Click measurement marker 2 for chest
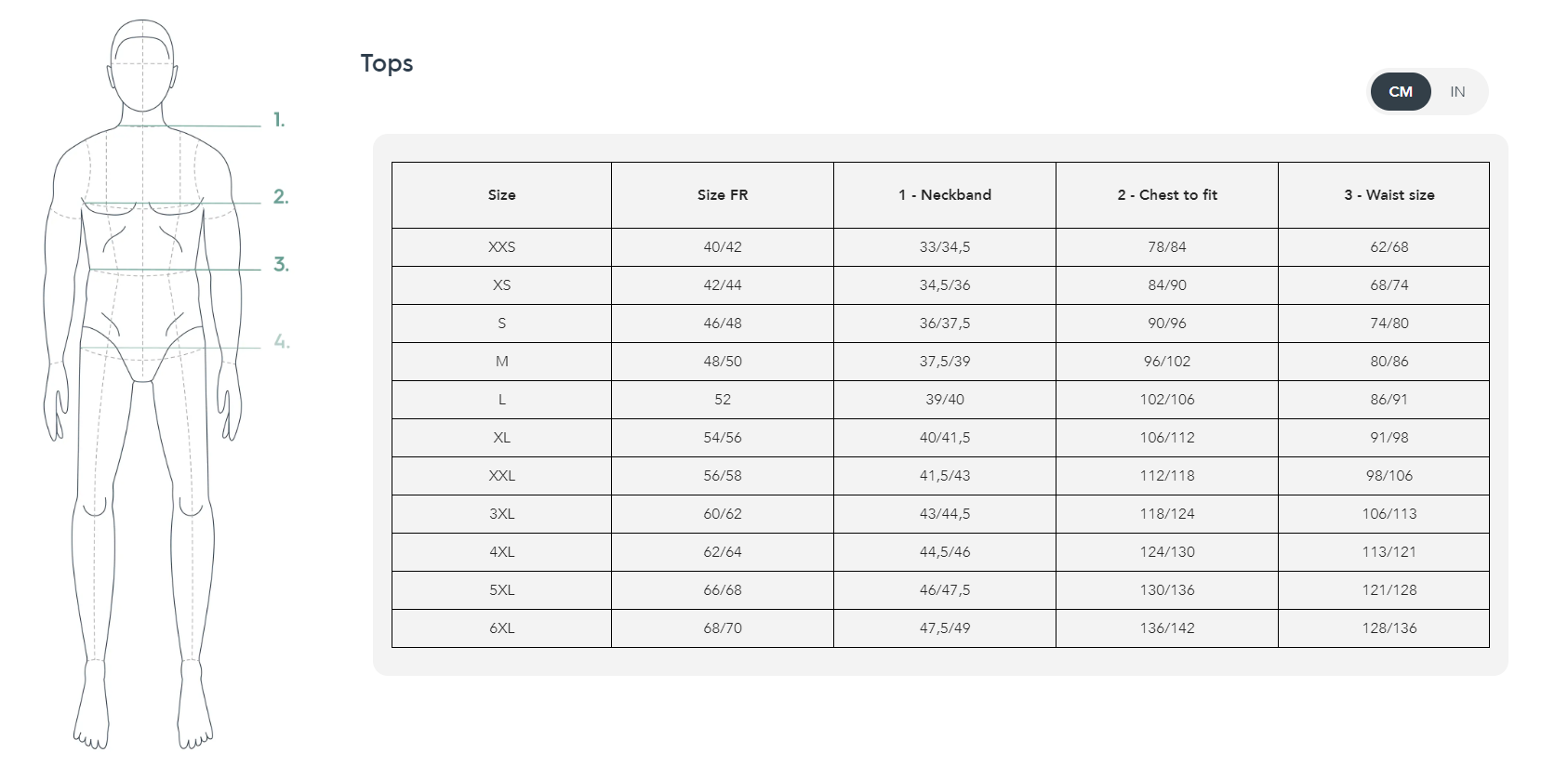 point(280,197)
